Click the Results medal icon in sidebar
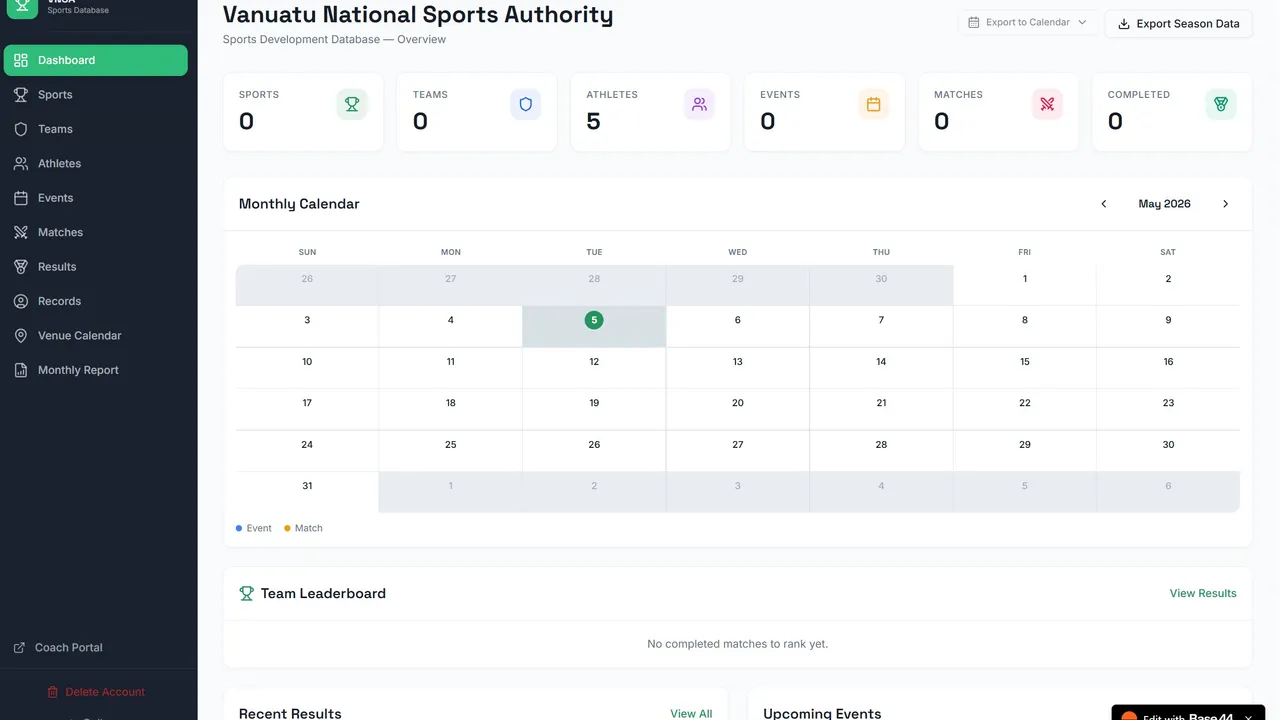Image resolution: width=1280 pixels, height=720 pixels. (x=20, y=267)
